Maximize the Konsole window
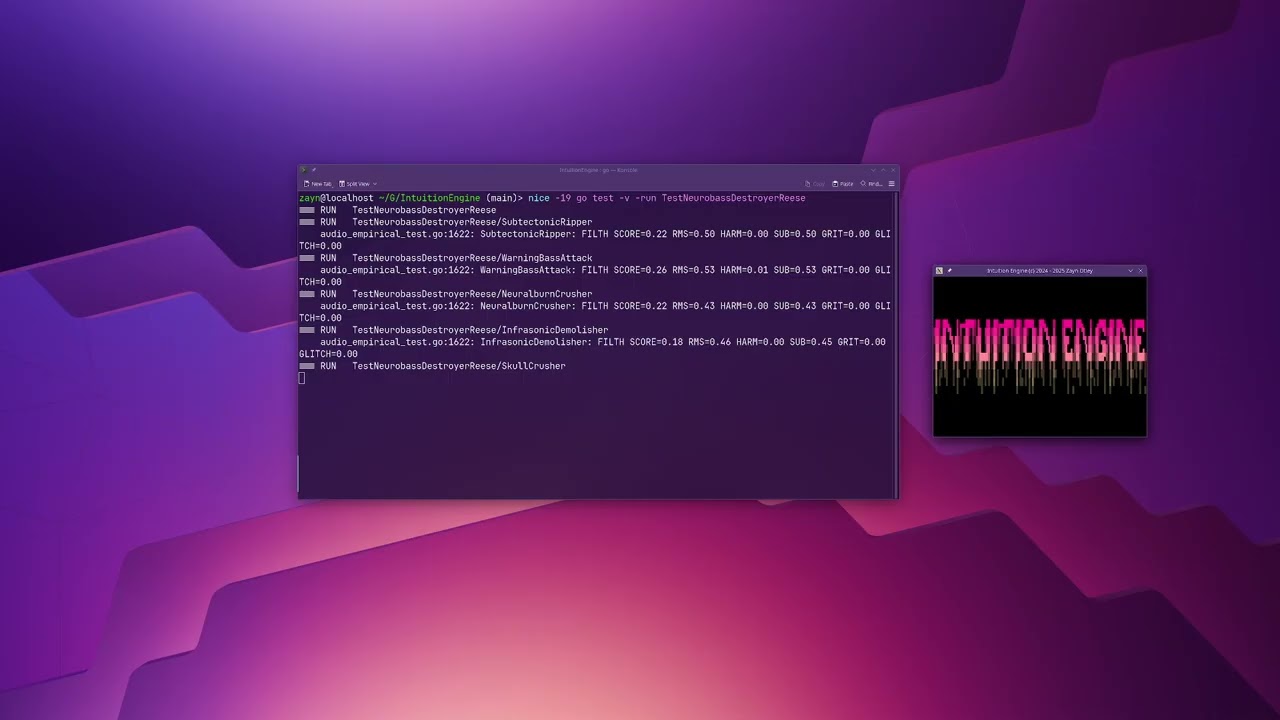 [883, 170]
